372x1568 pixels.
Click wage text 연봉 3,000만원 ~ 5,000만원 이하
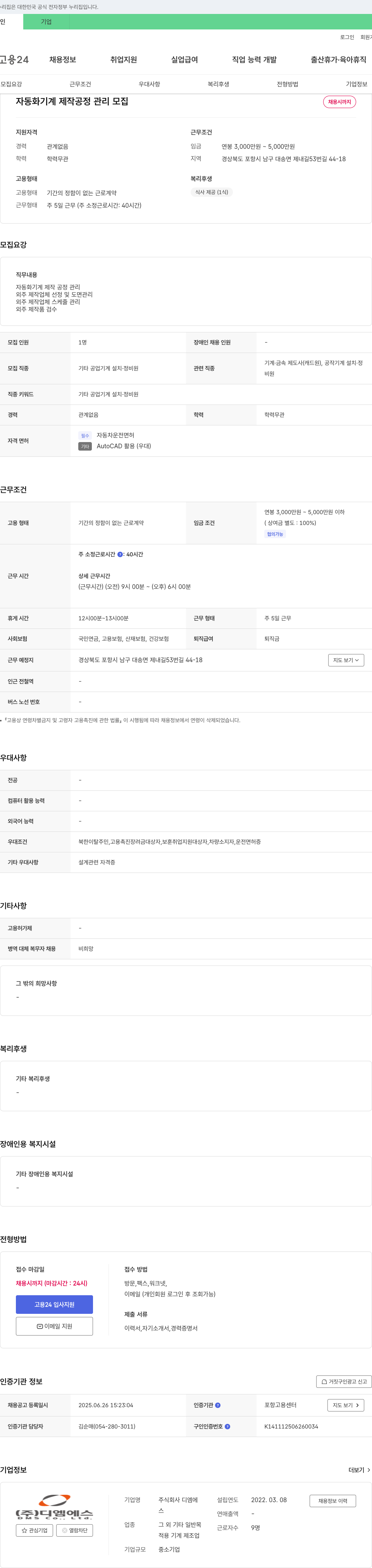[x=305, y=512]
